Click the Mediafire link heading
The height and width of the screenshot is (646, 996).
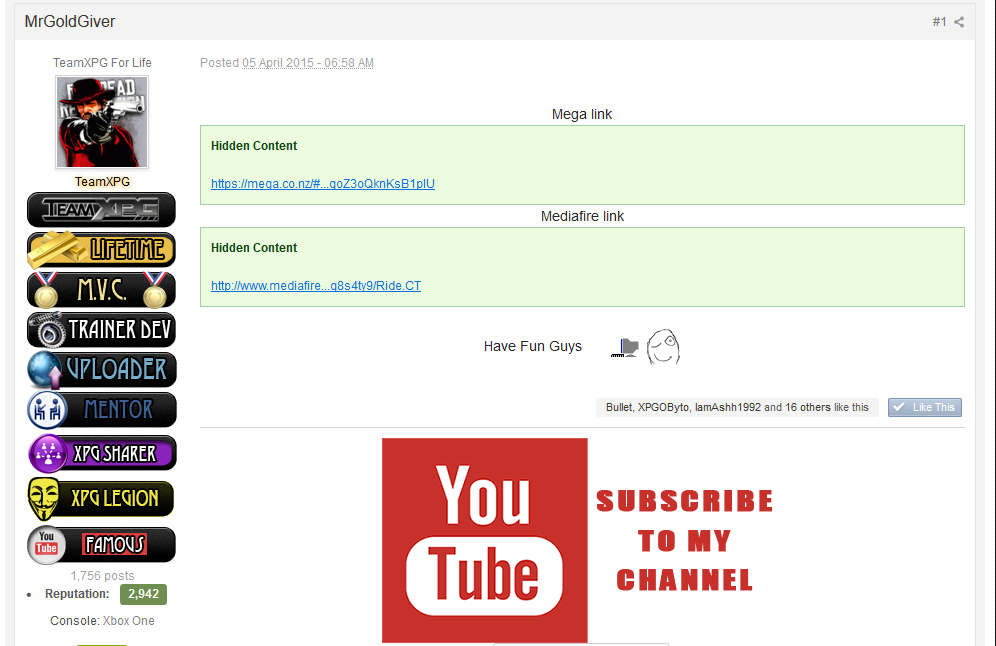coord(582,217)
